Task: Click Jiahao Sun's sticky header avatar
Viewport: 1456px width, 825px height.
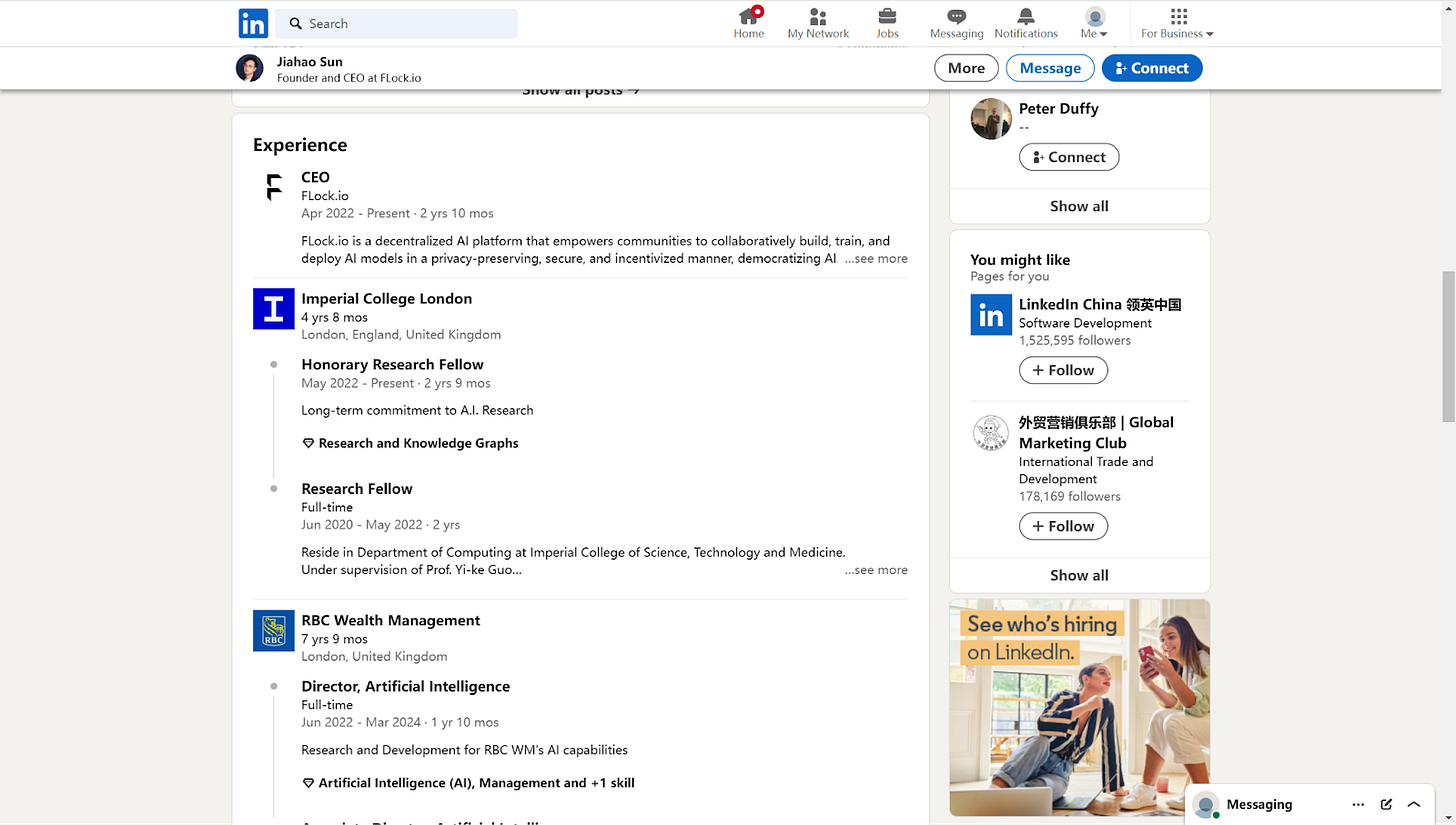Action: point(249,68)
